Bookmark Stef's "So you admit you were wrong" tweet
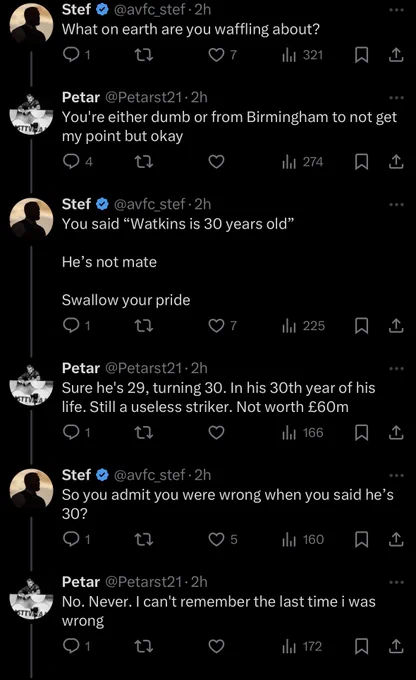The width and height of the screenshot is (416, 680). pyautogui.click(x=361, y=539)
